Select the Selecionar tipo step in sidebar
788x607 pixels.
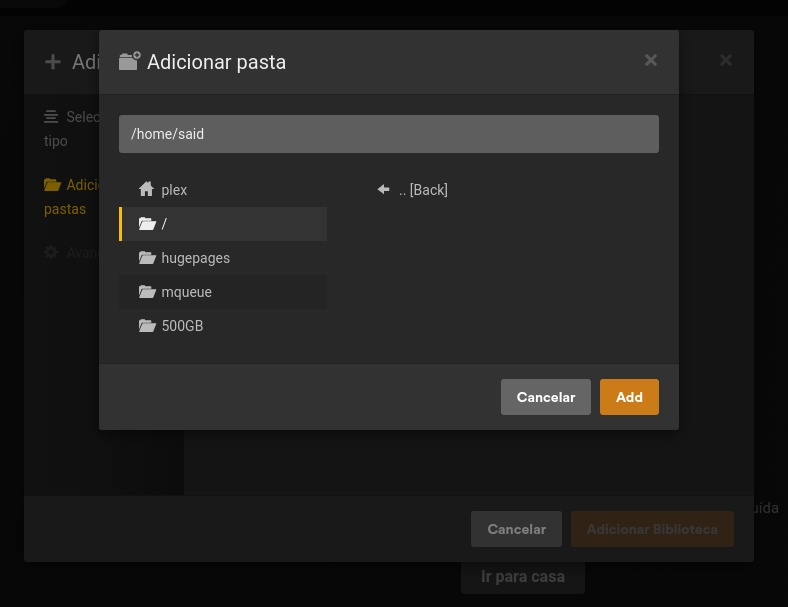point(71,129)
